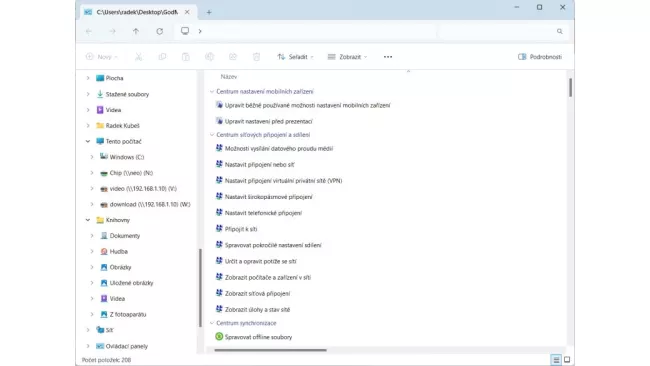Open the Nový dropdown button
Screen dimensions: 650x366
pos(102,57)
